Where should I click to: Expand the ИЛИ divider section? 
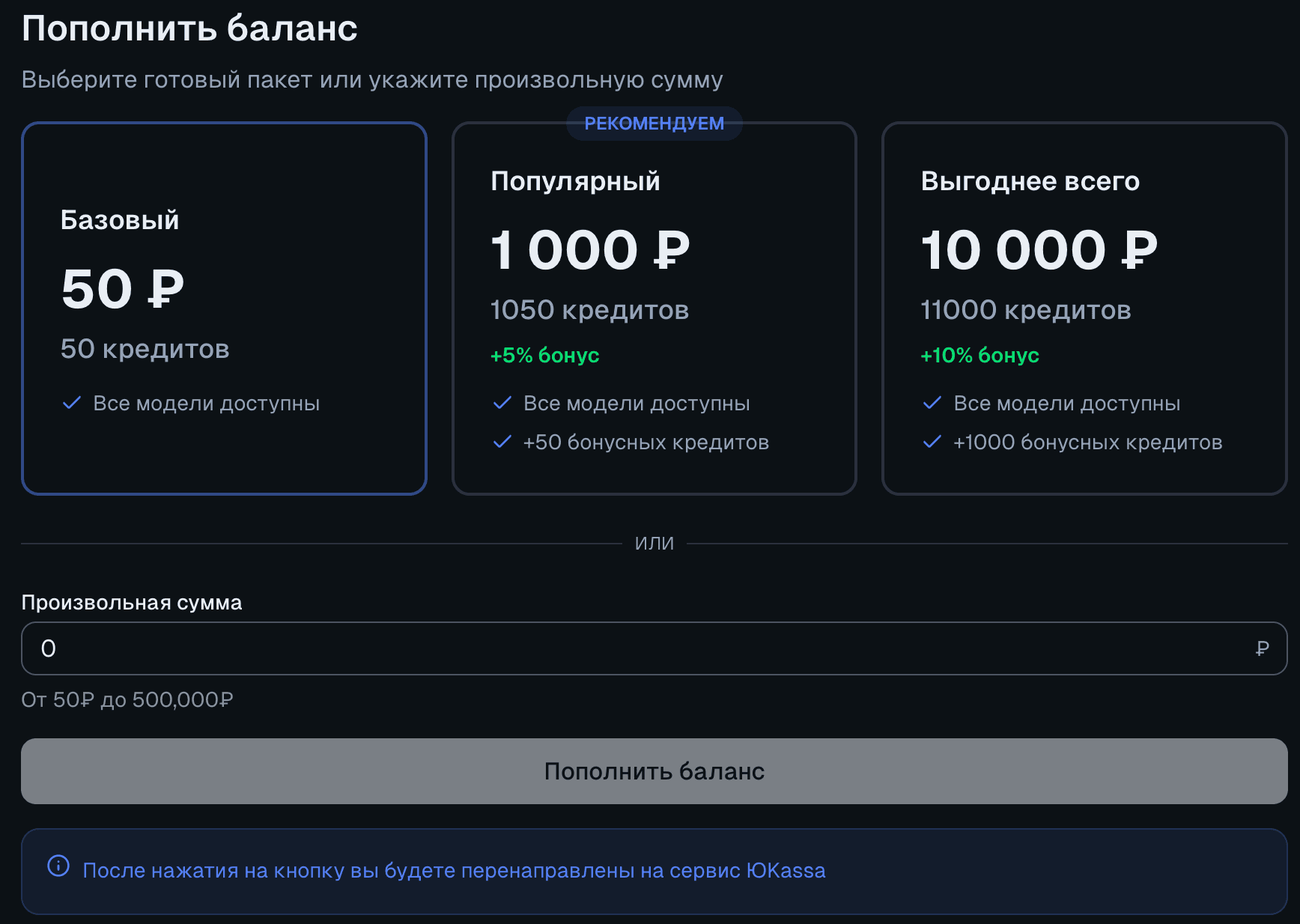pyautogui.click(x=653, y=543)
